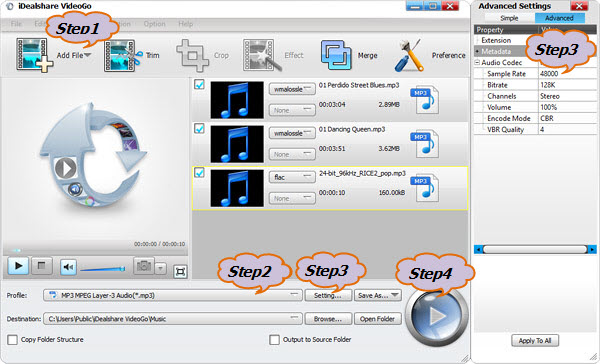Image resolution: width=600 pixels, height=364 pixels.
Task: Click the Option menu
Action: [154, 24]
